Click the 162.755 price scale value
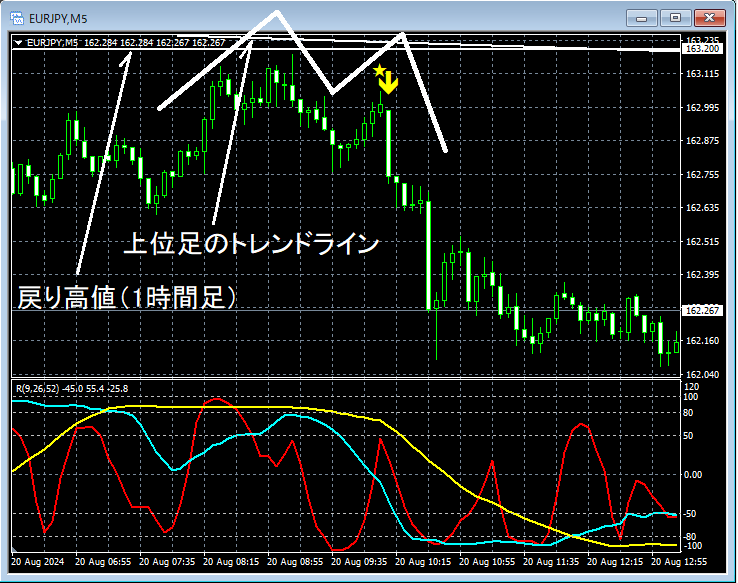This screenshot has width=738, height=583. pos(702,175)
